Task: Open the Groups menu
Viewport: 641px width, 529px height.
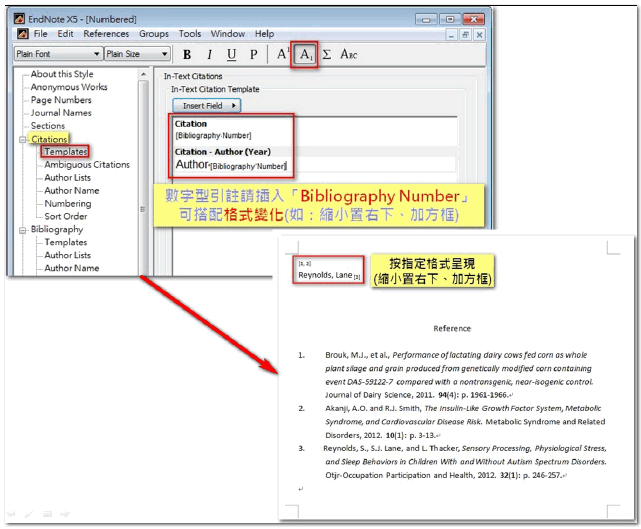Action: (154, 34)
